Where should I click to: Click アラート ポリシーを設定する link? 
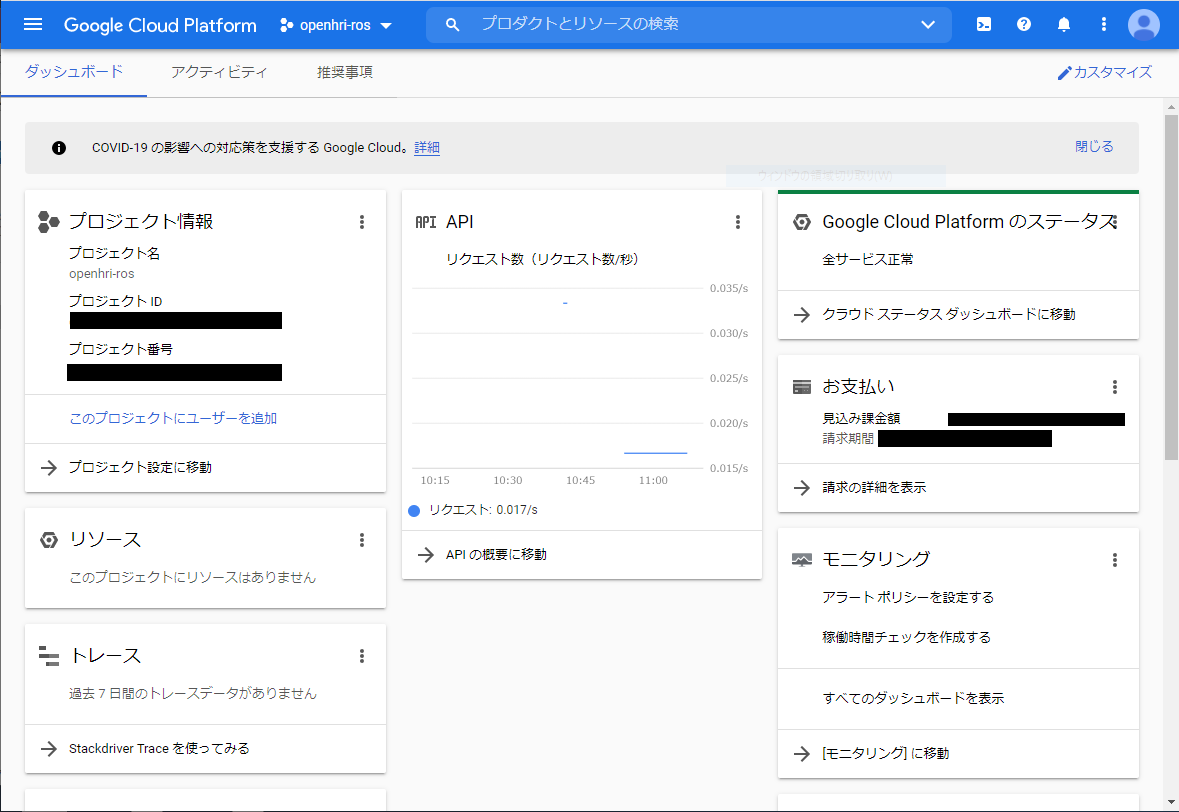click(908, 598)
